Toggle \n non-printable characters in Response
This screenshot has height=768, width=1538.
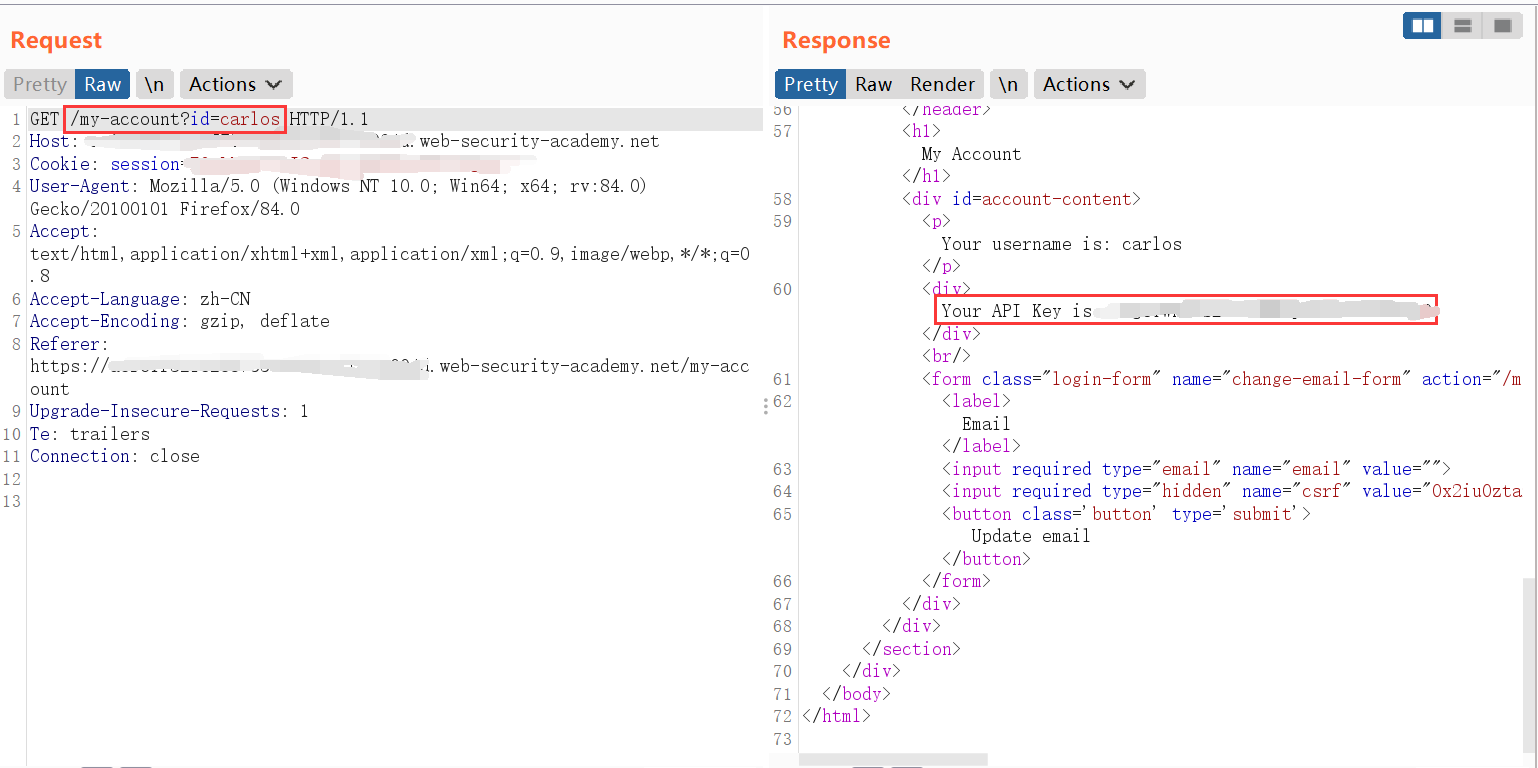click(x=1008, y=85)
